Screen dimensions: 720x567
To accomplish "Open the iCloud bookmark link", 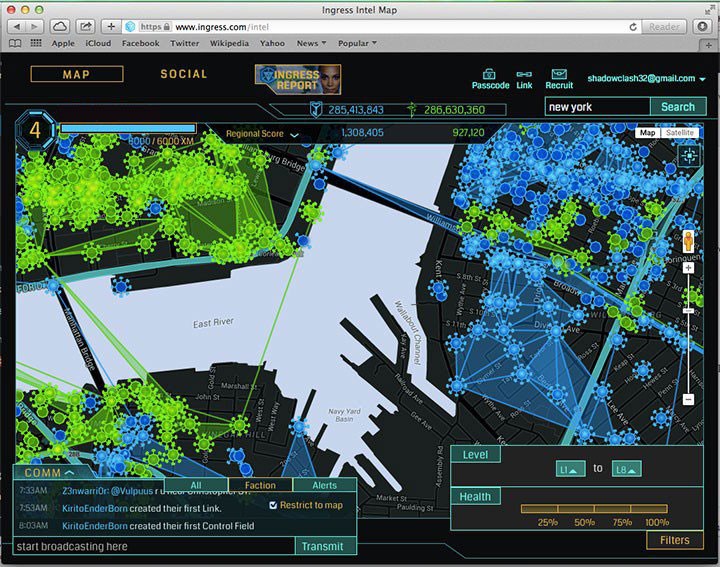I will [x=98, y=43].
